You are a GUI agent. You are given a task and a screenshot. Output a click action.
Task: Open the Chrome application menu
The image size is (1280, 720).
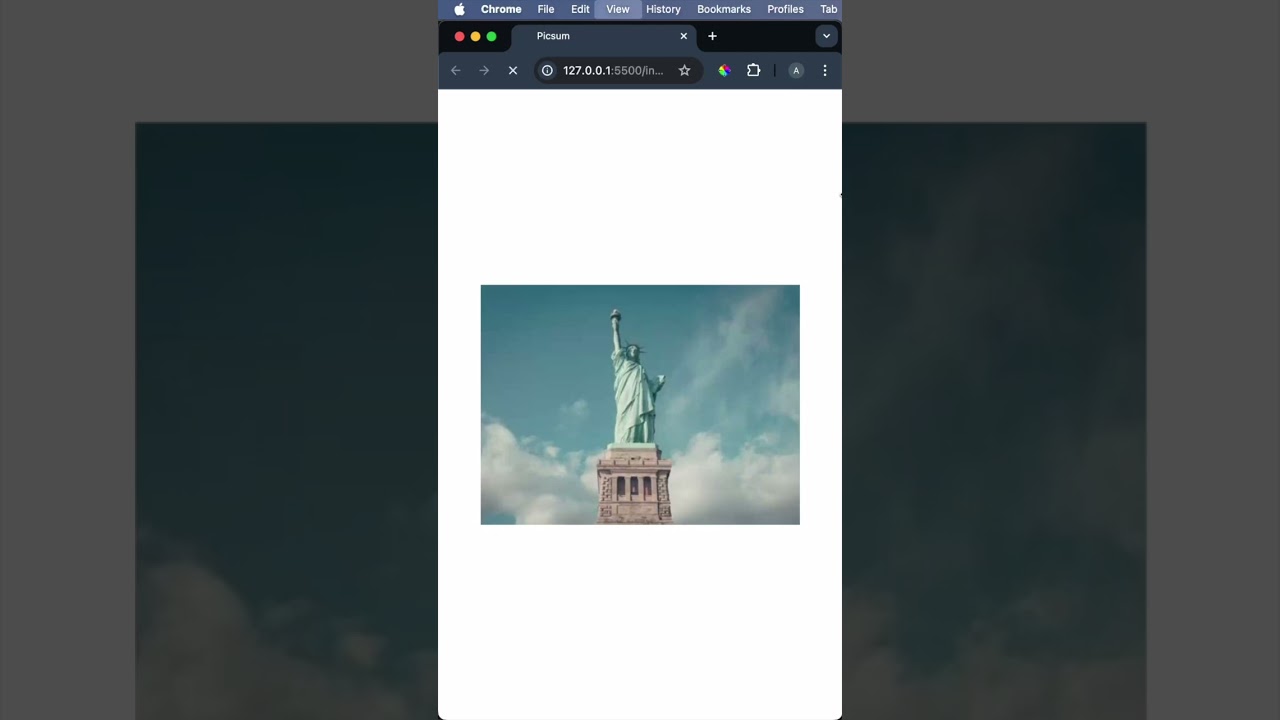coord(501,9)
